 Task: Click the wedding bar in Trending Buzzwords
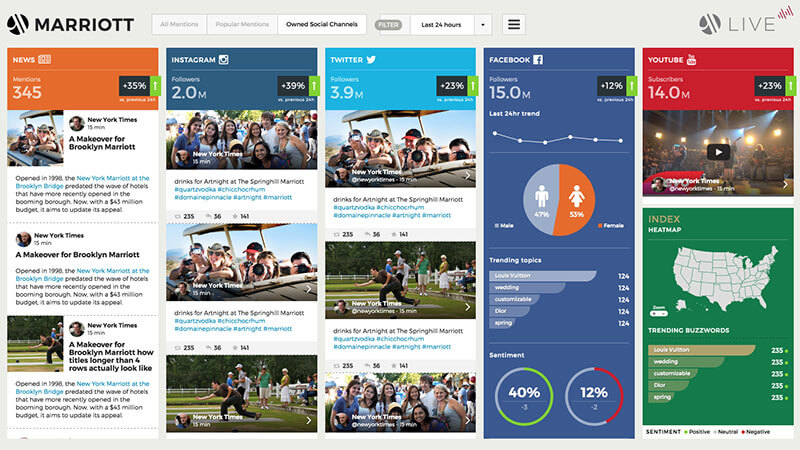coord(686,362)
